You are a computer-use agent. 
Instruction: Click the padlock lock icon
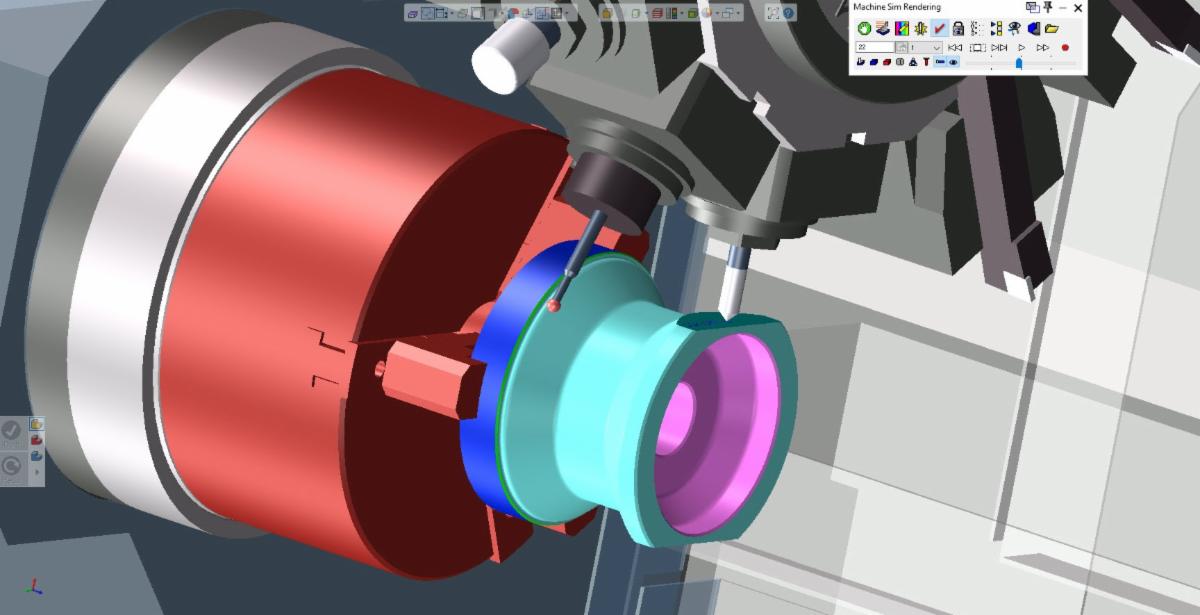click(958, 28)
